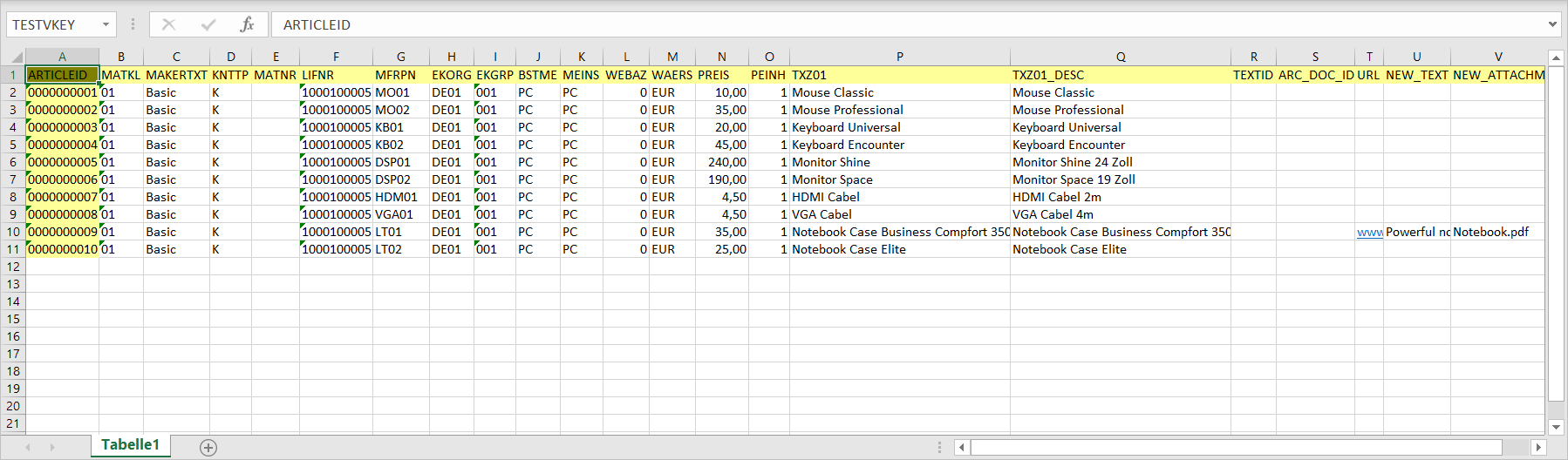Select the row 10 header
The height and width of the screenshot is (460, 1568).
tap(12, 232)
